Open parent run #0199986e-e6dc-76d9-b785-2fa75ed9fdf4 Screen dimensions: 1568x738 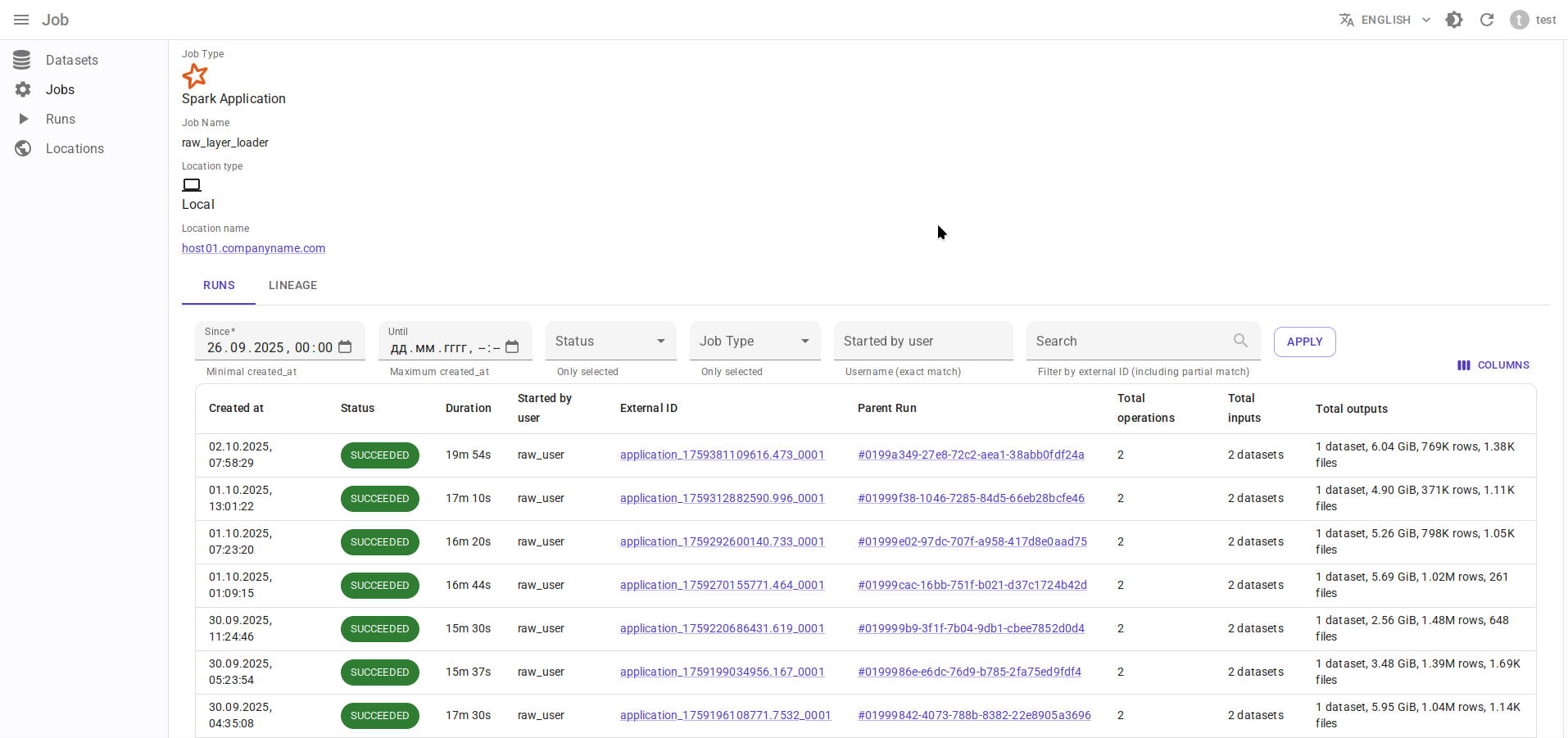click(x=969, y=672)
